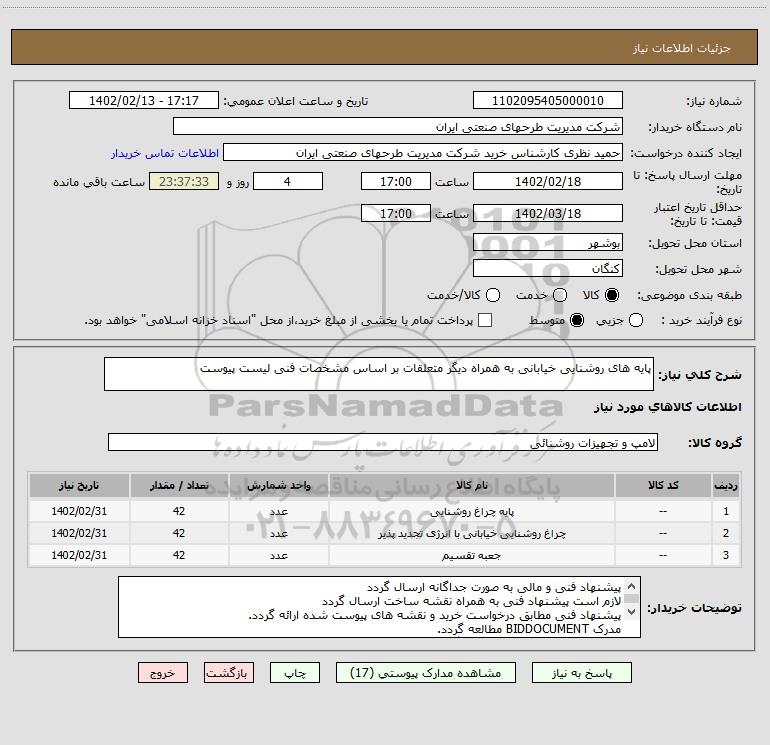Screen dimensions: 770x745
Task: Click the لامپ و تجهیزات روشنائی group field
Action: point(383,442)
